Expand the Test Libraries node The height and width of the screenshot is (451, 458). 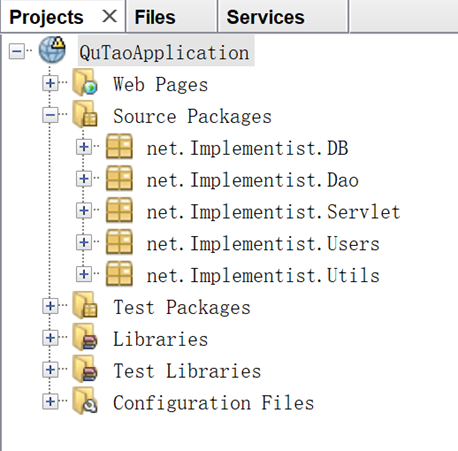point(50,370)
